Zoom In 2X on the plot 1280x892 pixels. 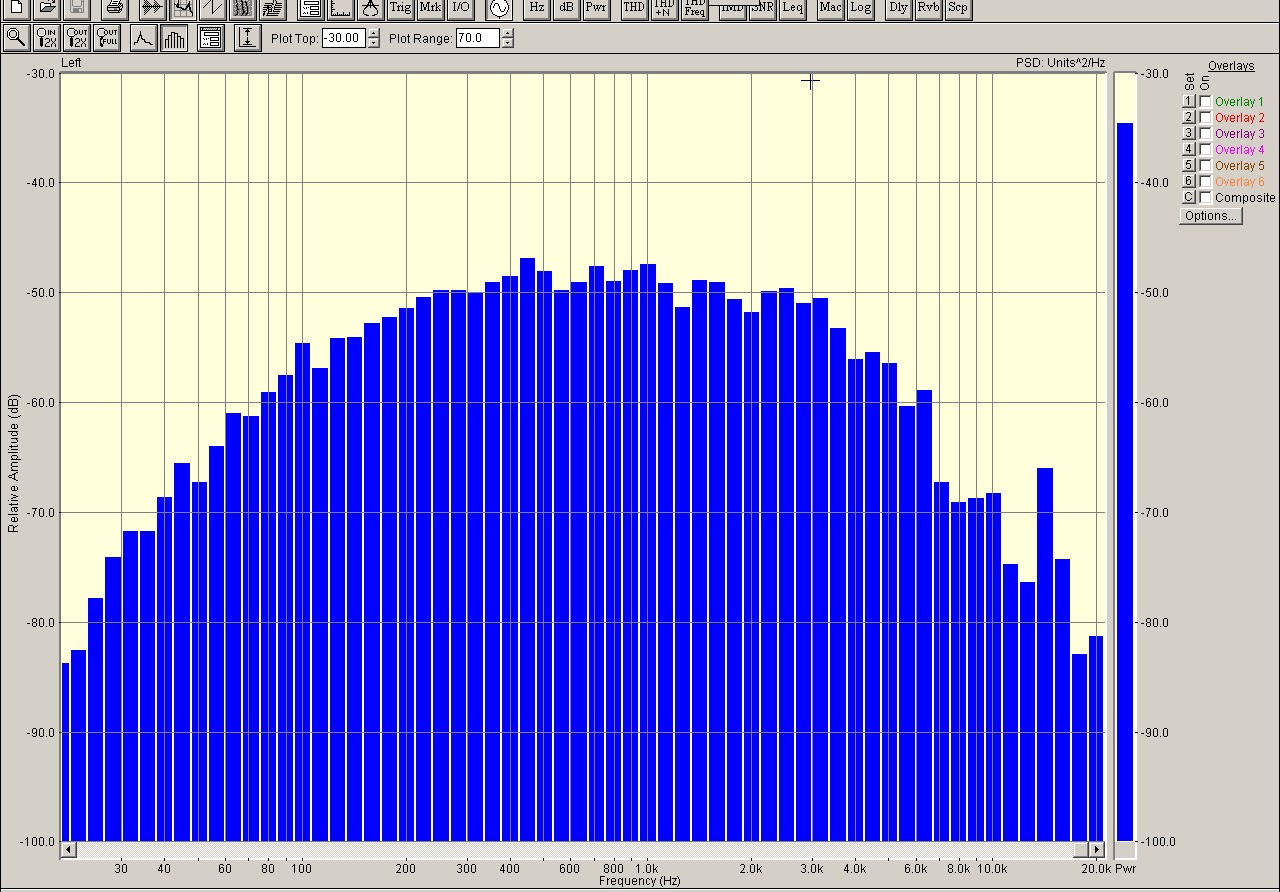tap(46, 38)
